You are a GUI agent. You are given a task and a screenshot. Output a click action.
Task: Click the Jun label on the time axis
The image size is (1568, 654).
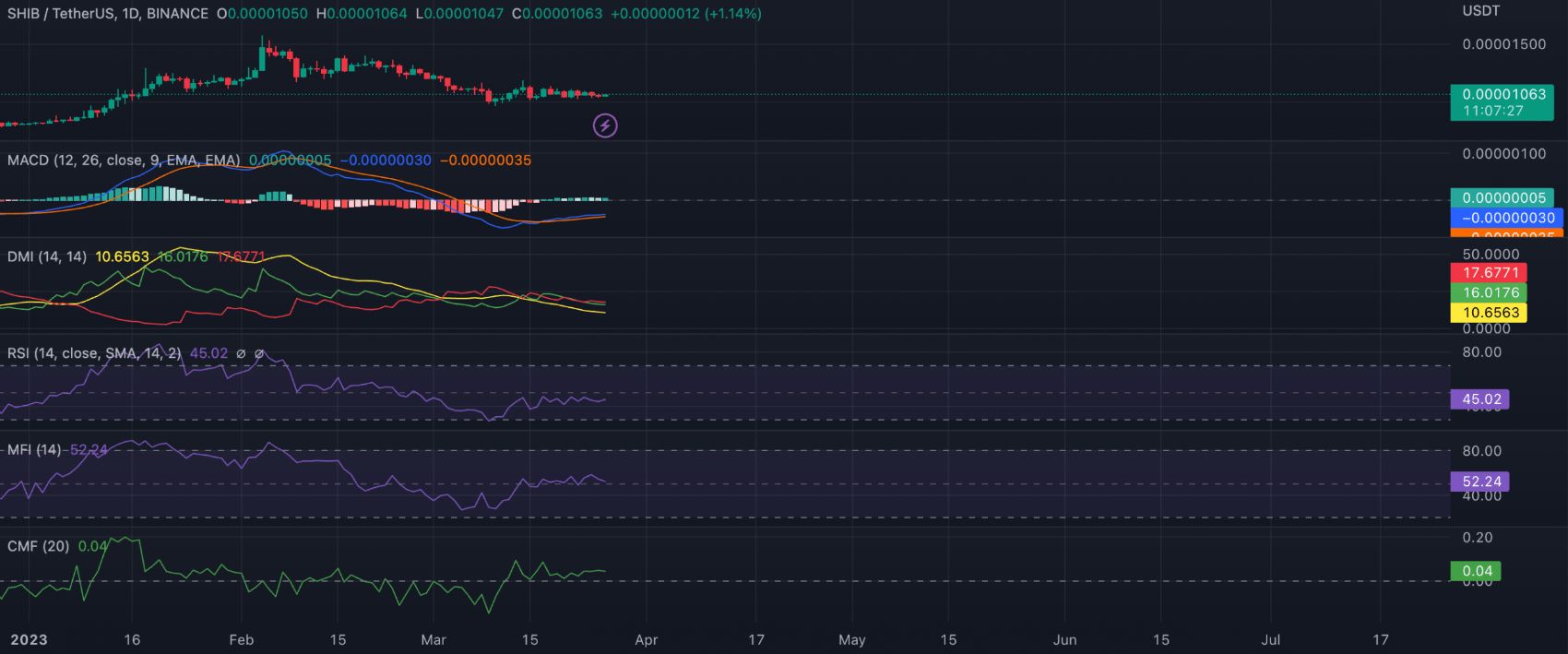[1064, 639]
